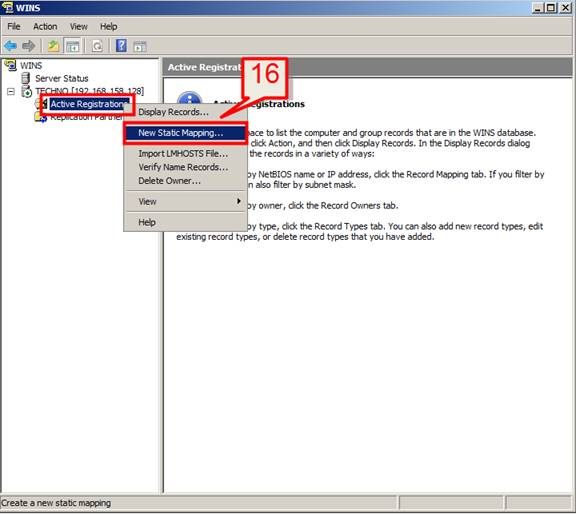Click the Up one level folder icon
Screen dimensions: 576x514
click(x=53, y=46)
